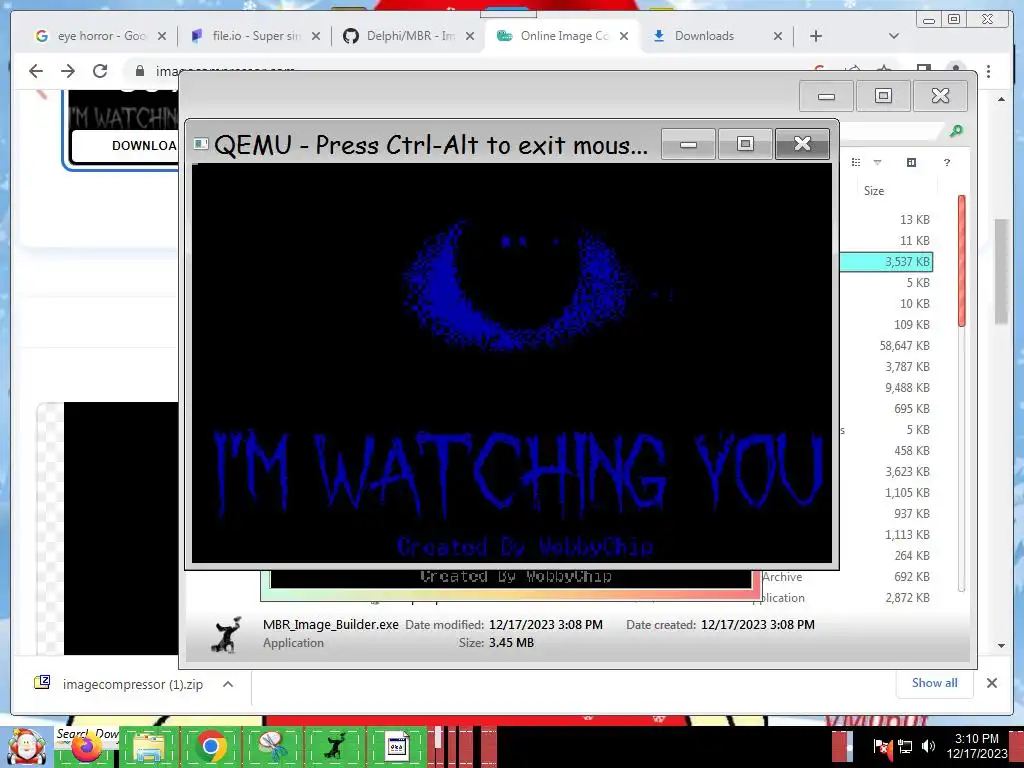1024x768 pixels.
Task: Open Google Chrome from the taskbar
Action: [x=210, y=747]
